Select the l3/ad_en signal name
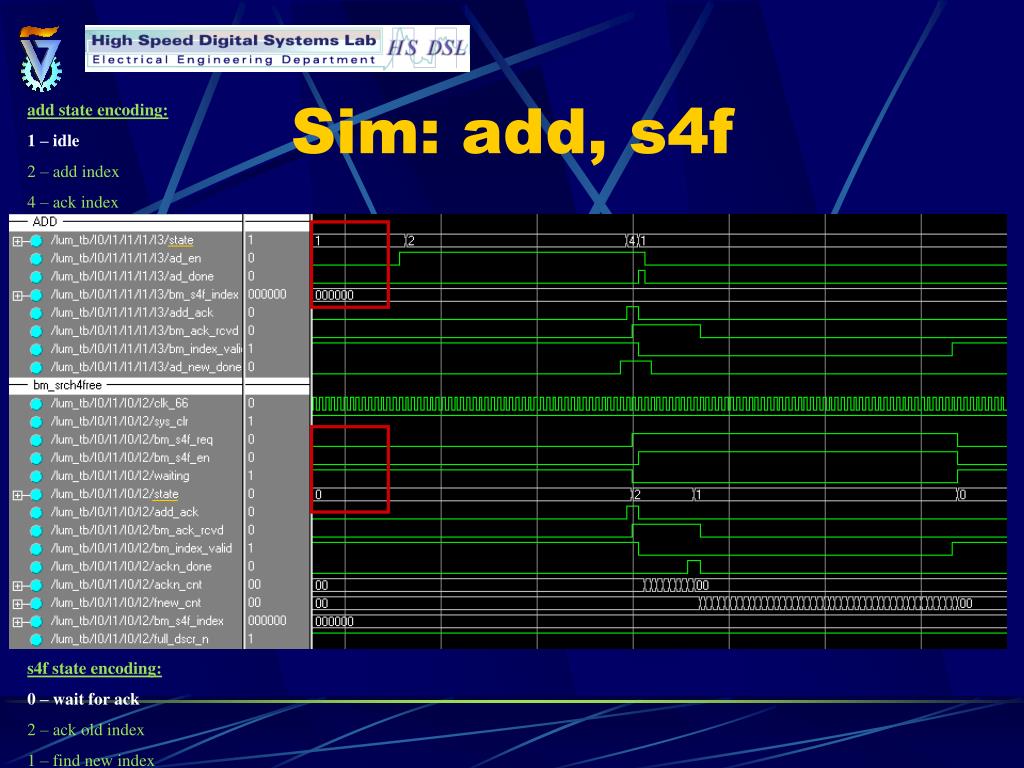Image resolution: width=1024 pixels, height=768 pixels. 126,259
